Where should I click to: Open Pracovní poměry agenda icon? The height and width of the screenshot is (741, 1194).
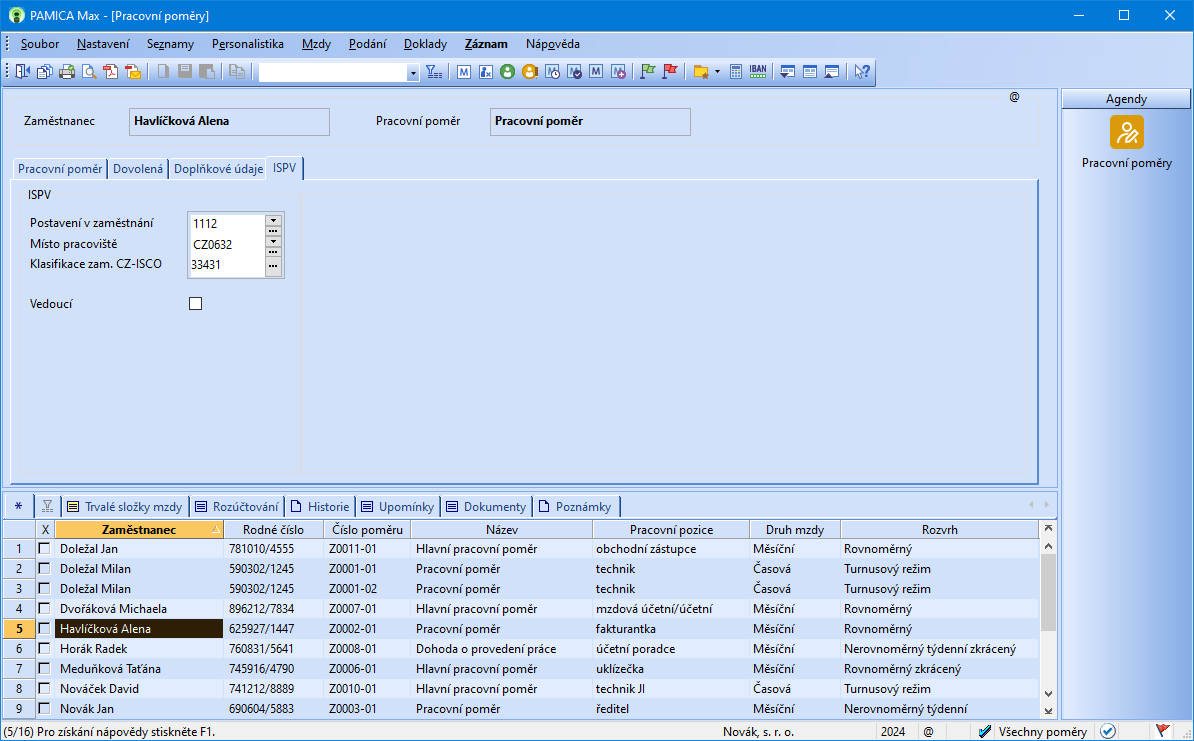pos(1126,132)
